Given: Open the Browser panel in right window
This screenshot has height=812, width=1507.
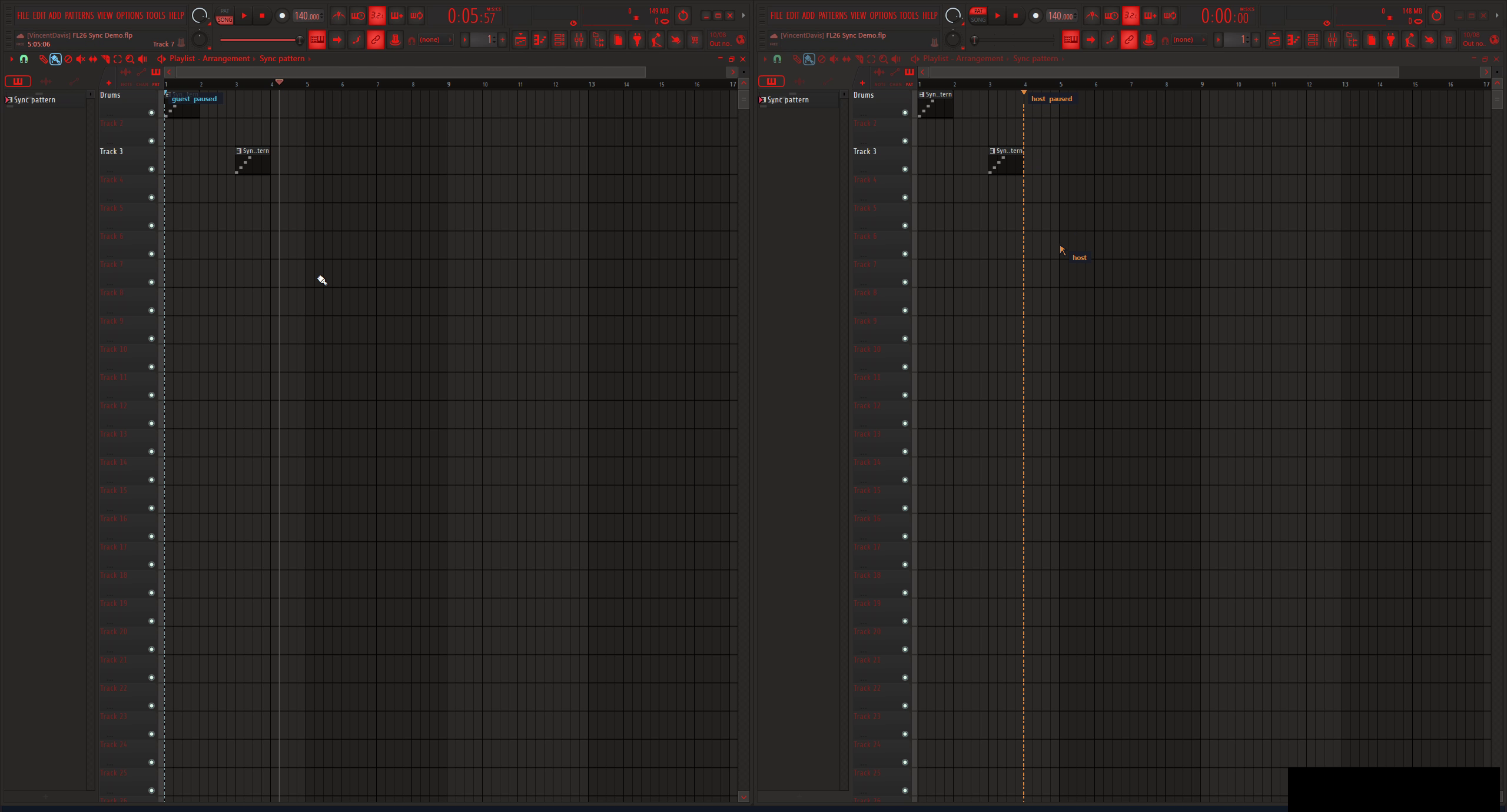Looking at the screenshot, I should tap(1352, 40).
